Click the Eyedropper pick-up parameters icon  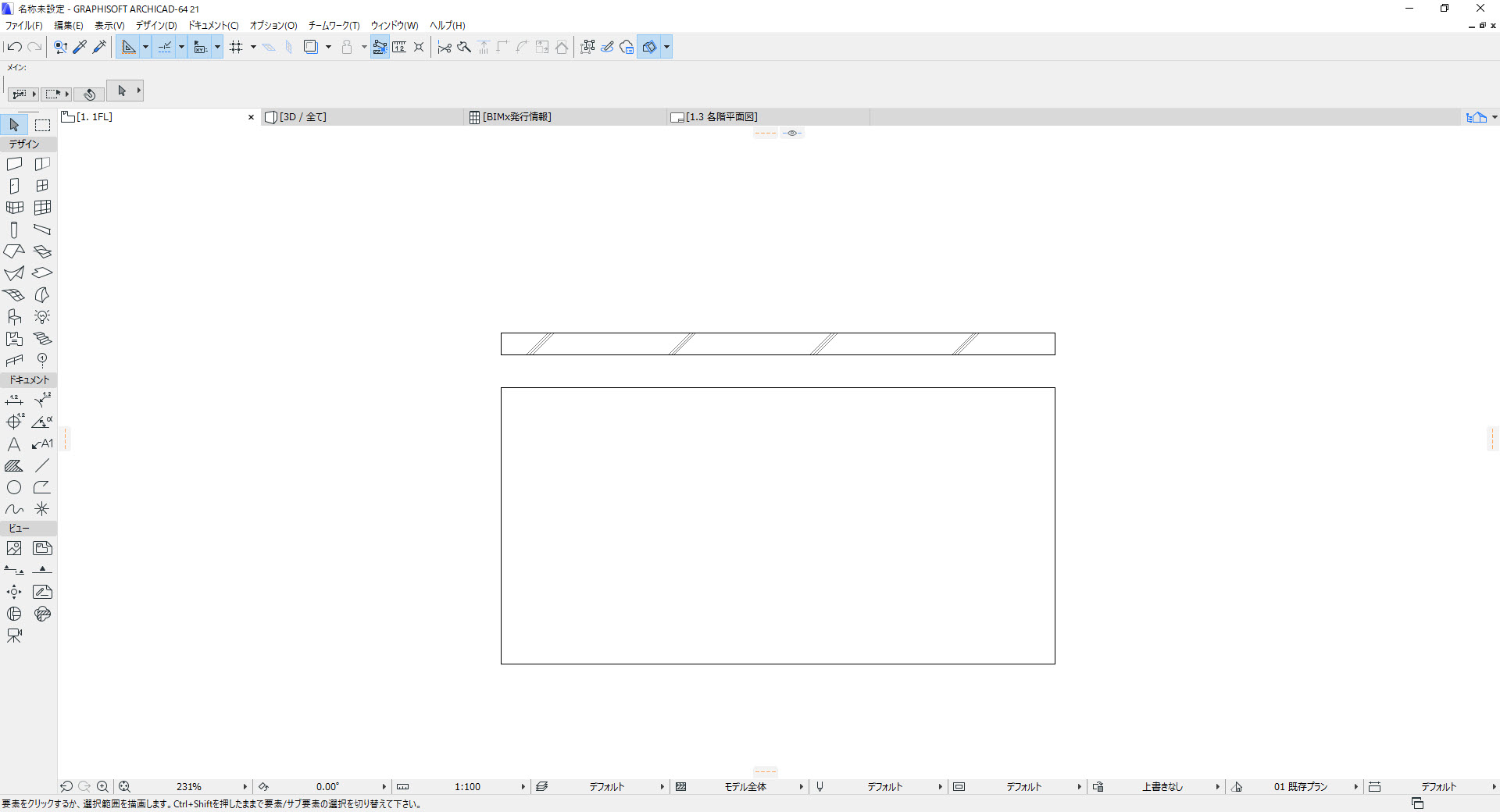click(x=80, y=47)
